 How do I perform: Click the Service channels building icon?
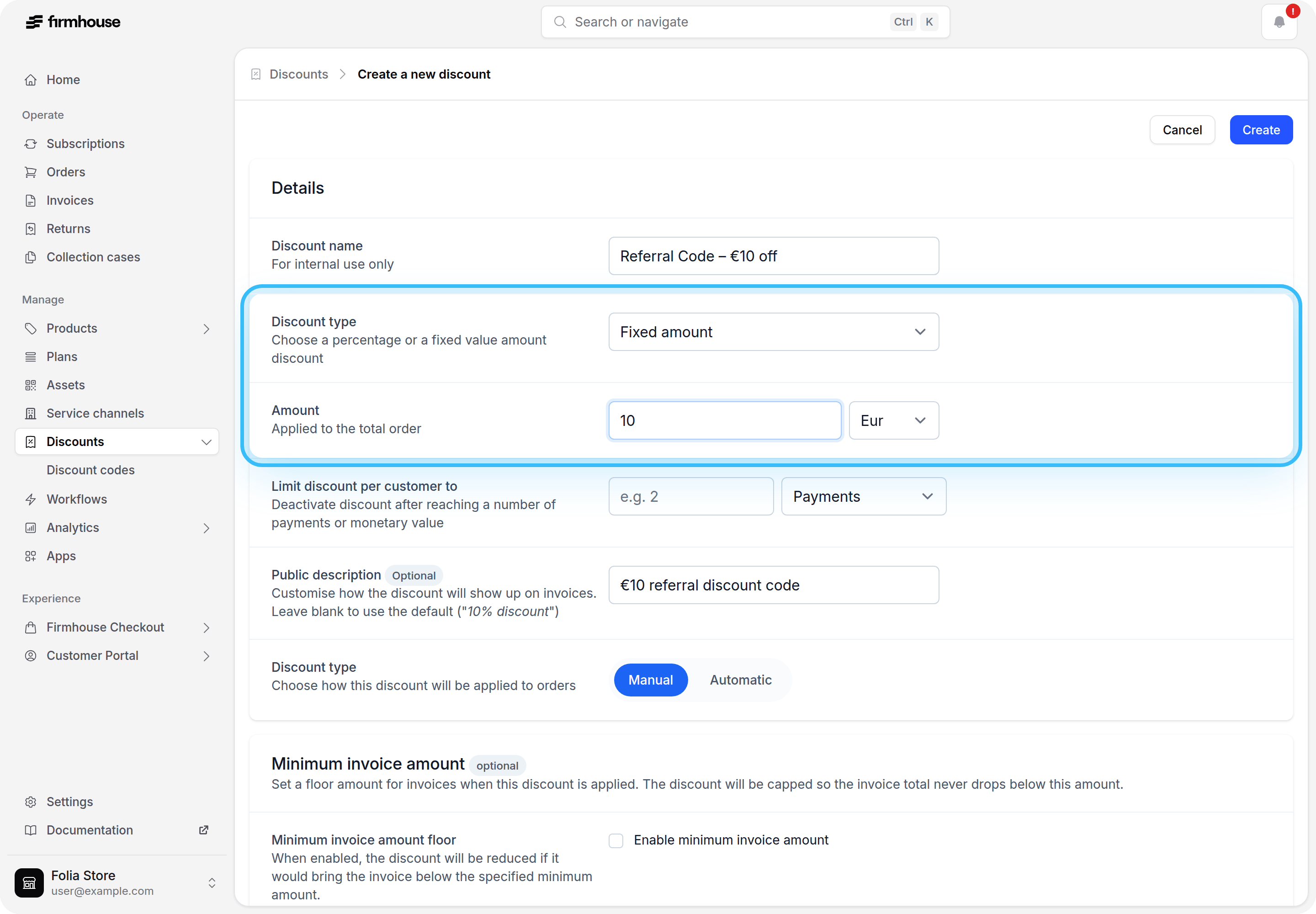click(x=31, y=414)
